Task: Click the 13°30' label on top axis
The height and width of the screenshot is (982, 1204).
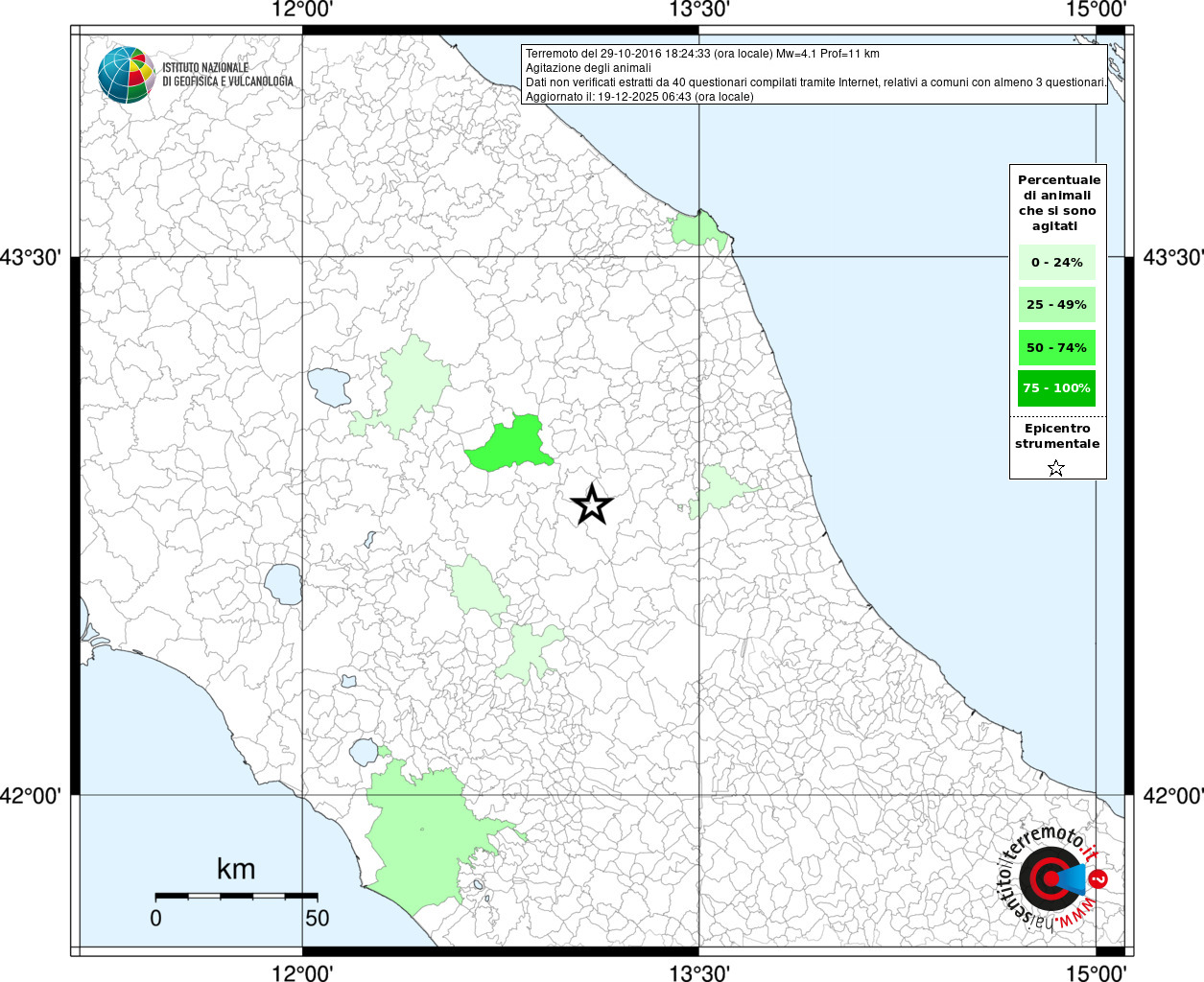Action: point(699,10)
